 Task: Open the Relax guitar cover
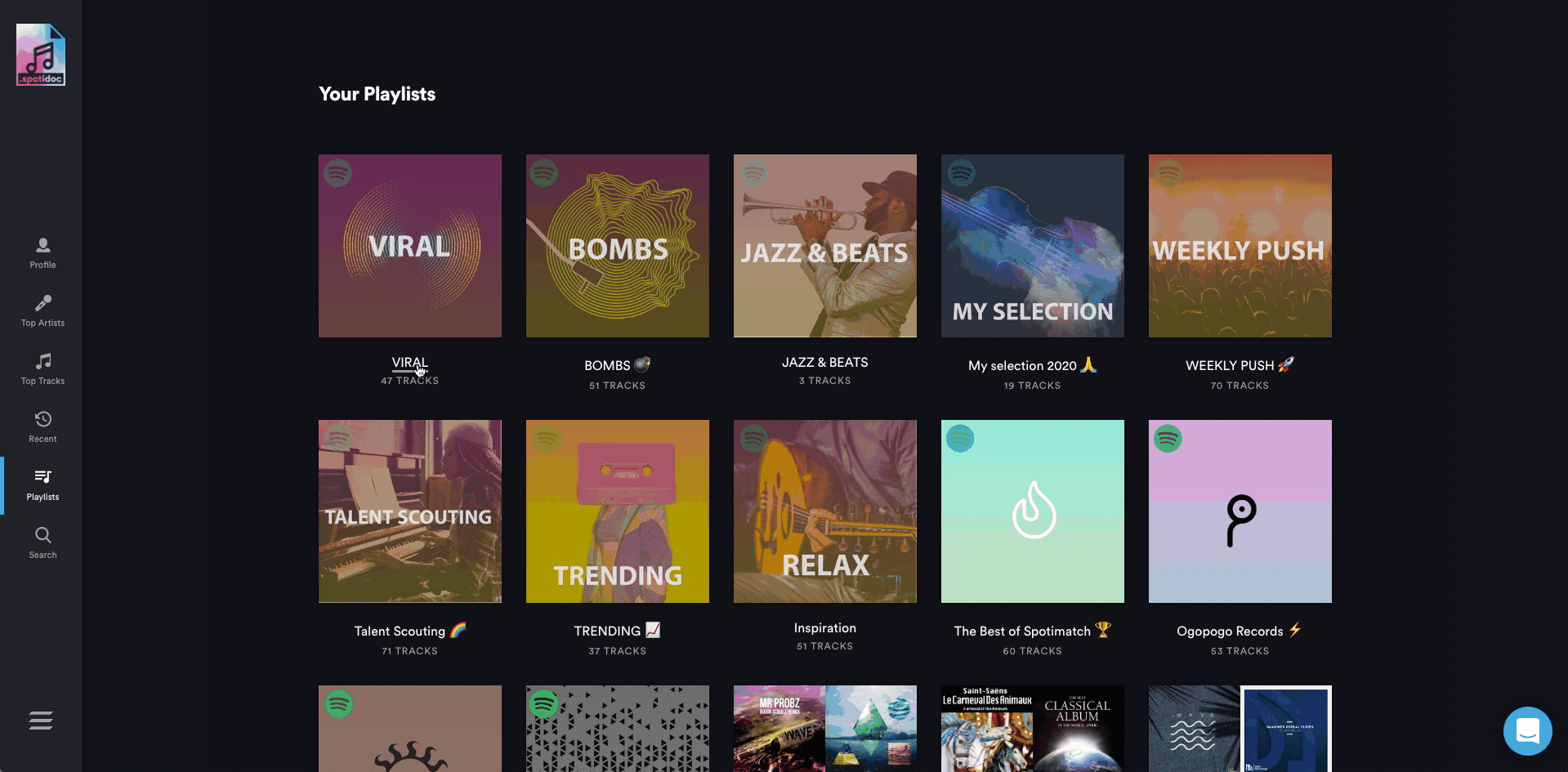pos(825,511)
